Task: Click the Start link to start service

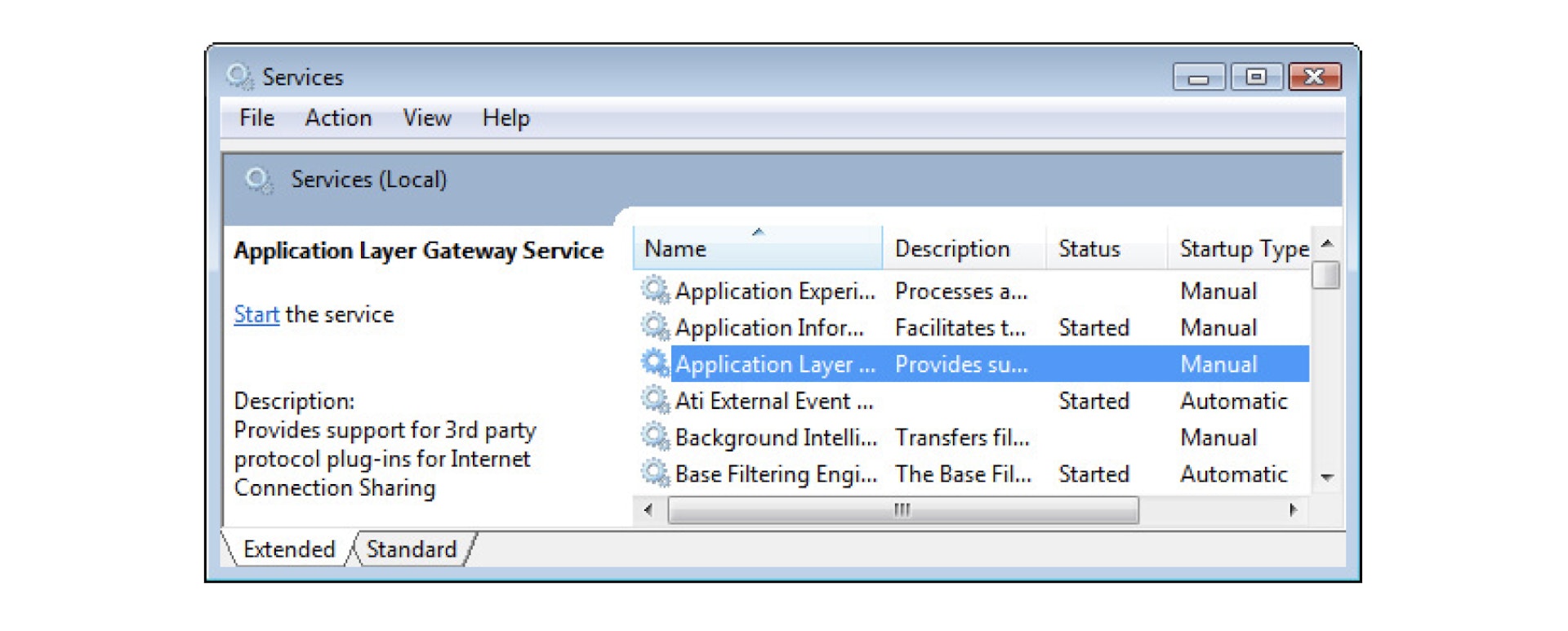Action: (x=256, y=314)
